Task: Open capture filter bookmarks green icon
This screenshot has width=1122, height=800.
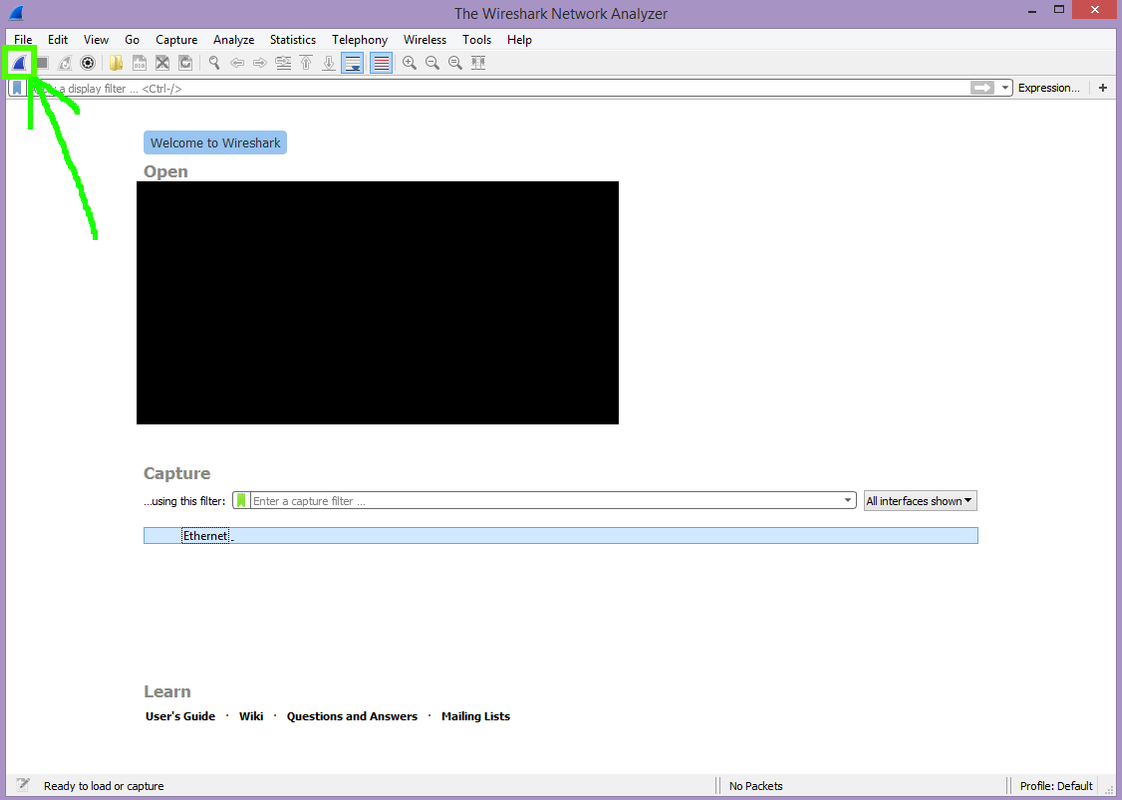Action: (242, 500)
